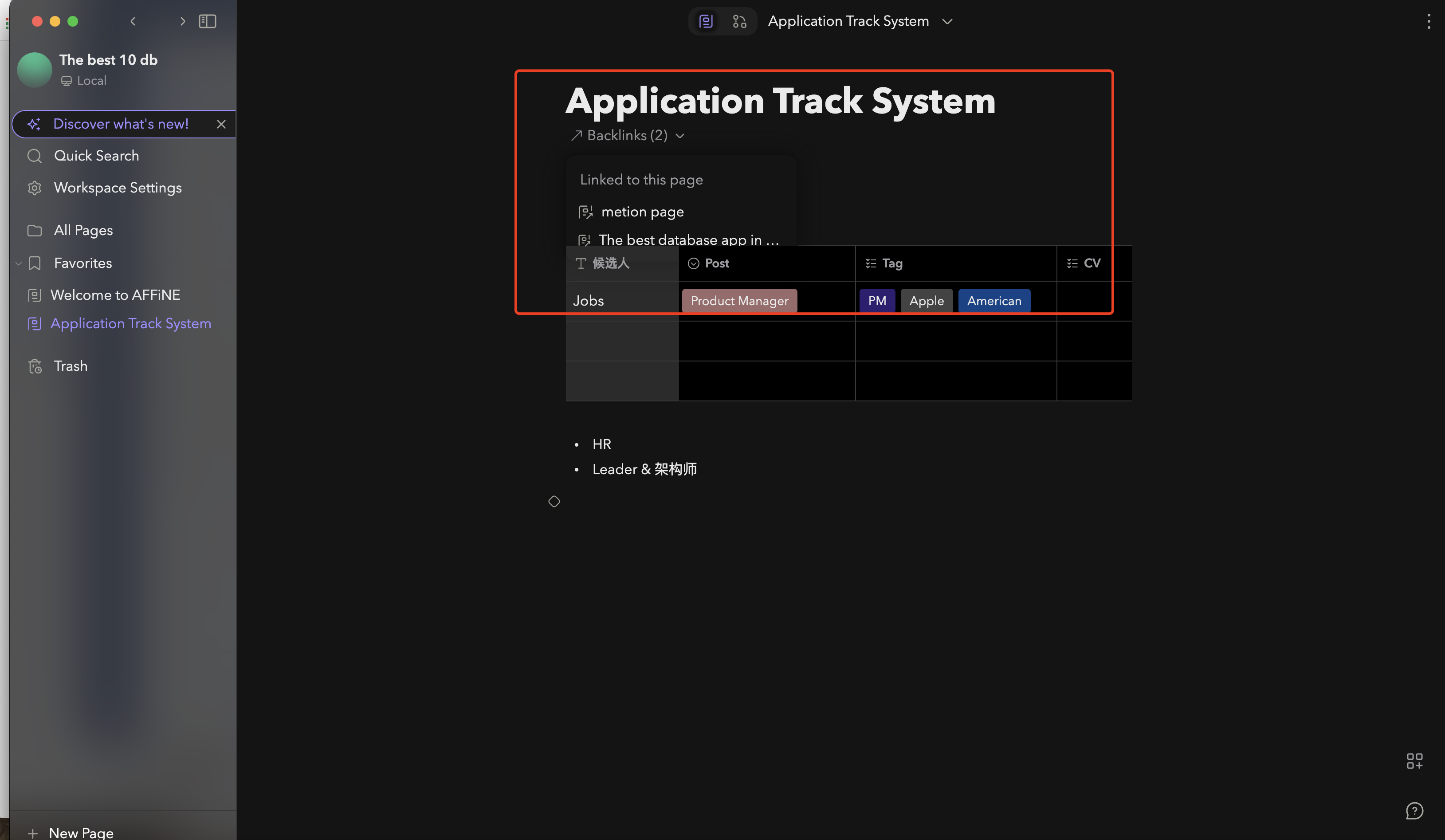This screenshot has width=1445, height=840.
Task: Dismiss the Discover what's new banner
Action: click(221, 124)
